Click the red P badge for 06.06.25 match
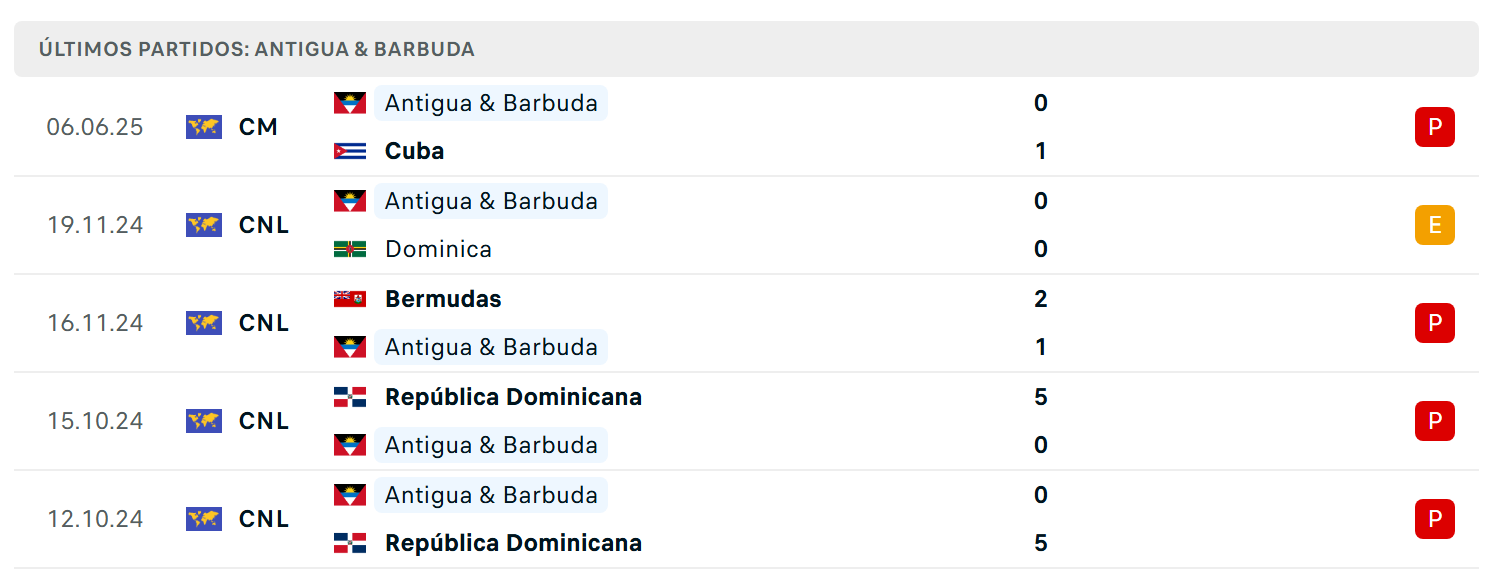The width and height of the screenshot is (1490, 583). click(x=1435, y=127)
